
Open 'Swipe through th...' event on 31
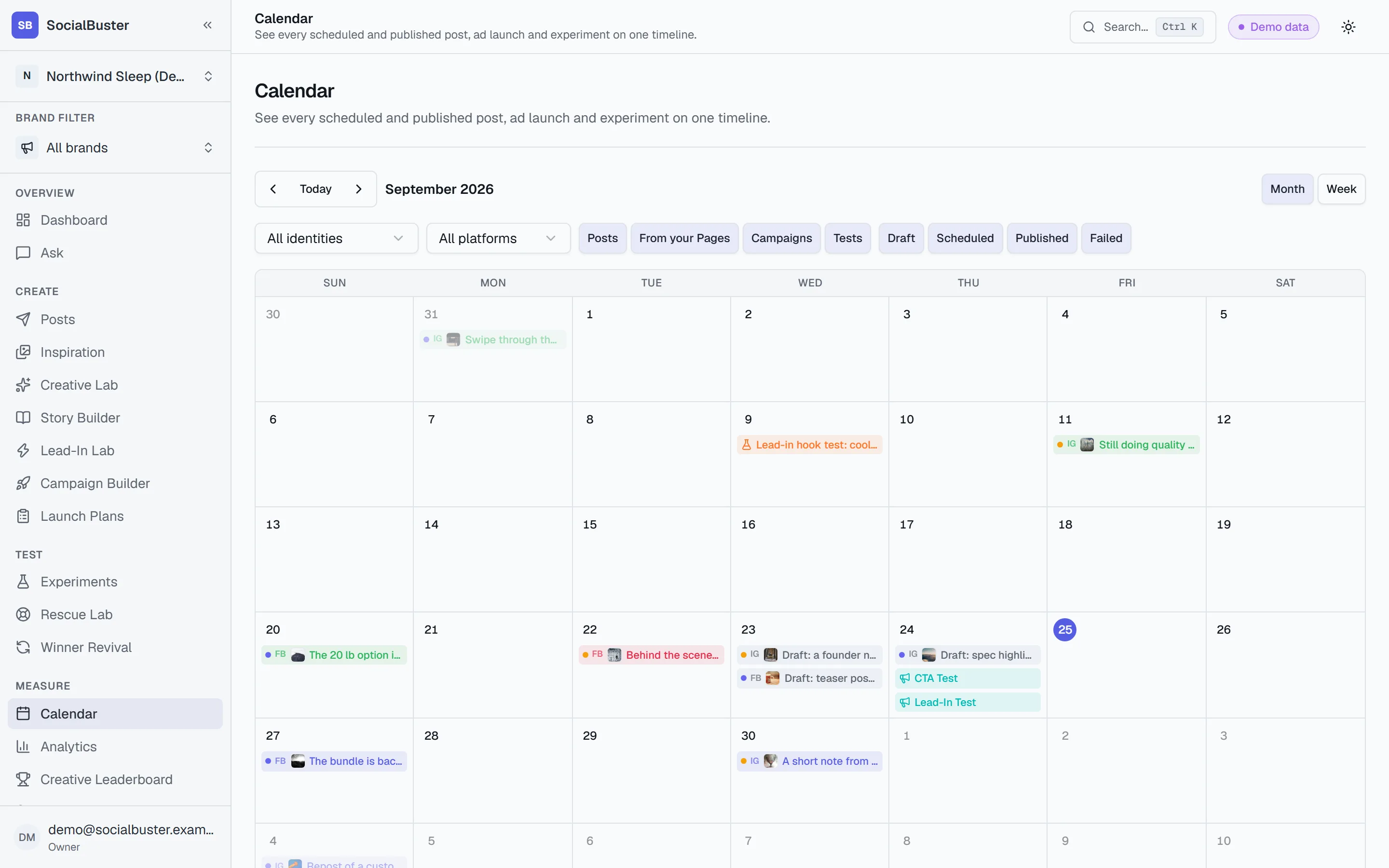(x=492, y=339)
